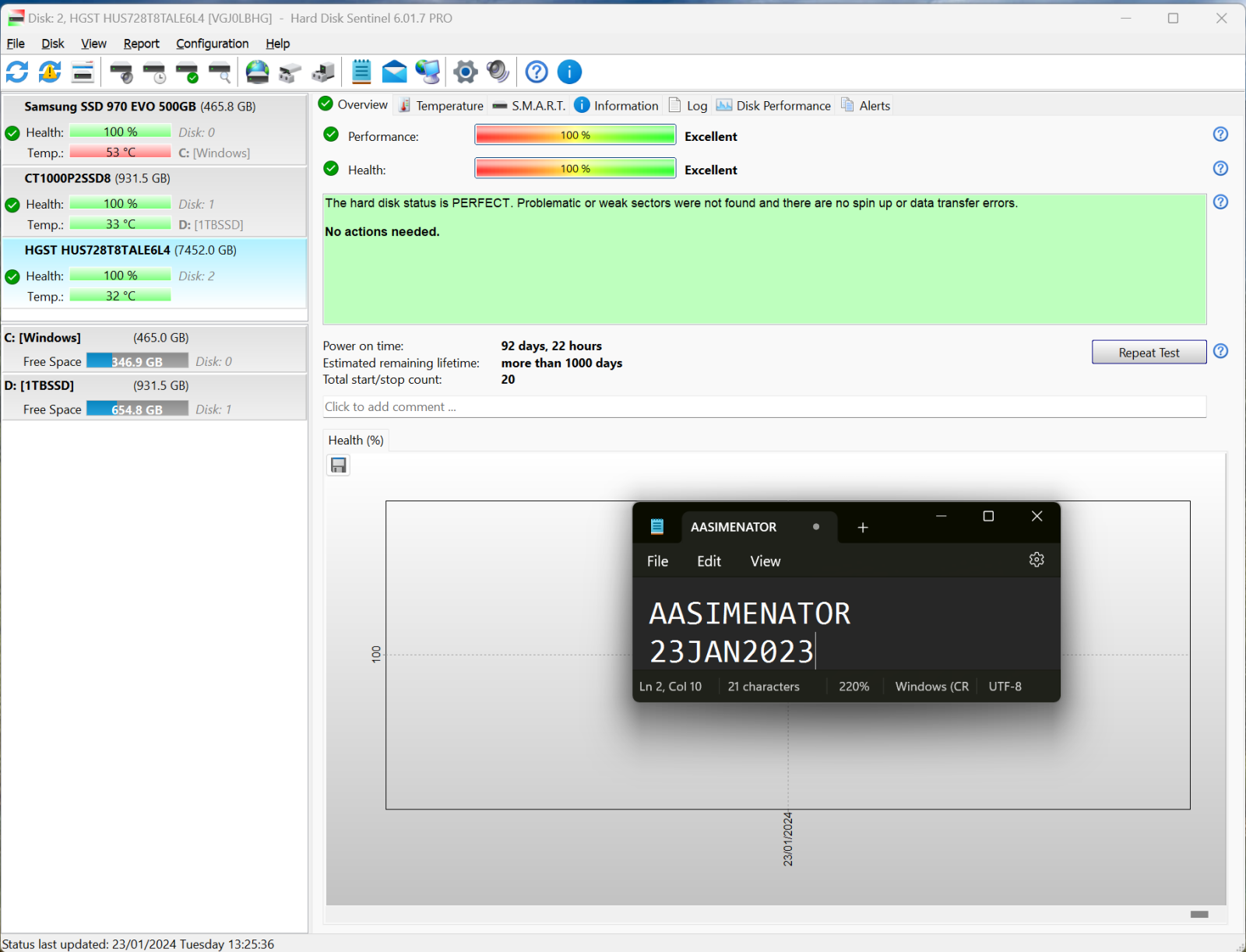Click the disk icon with speaker
1246x952 pixels.
click(121, 72)
